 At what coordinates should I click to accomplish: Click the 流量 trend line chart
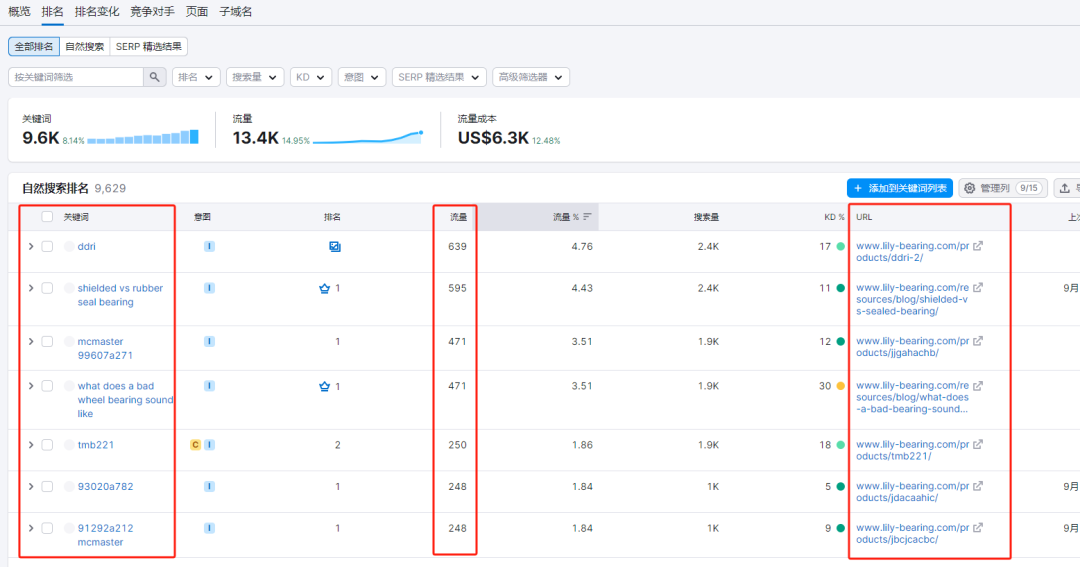tap(368, 137)
